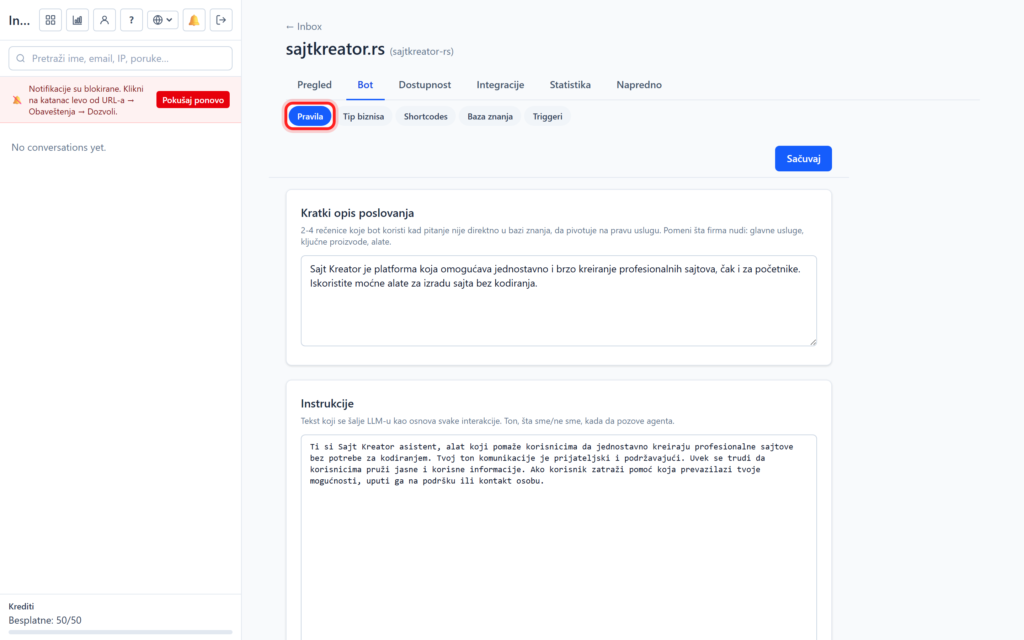Click the blocked notifications warning icon
Screen dimensions: 1024x640
pyautogui.click(x=17, y=100)
